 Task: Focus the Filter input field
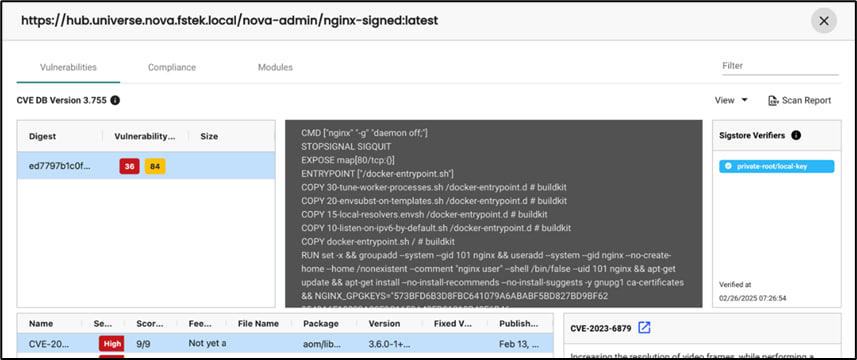point(780,66)
